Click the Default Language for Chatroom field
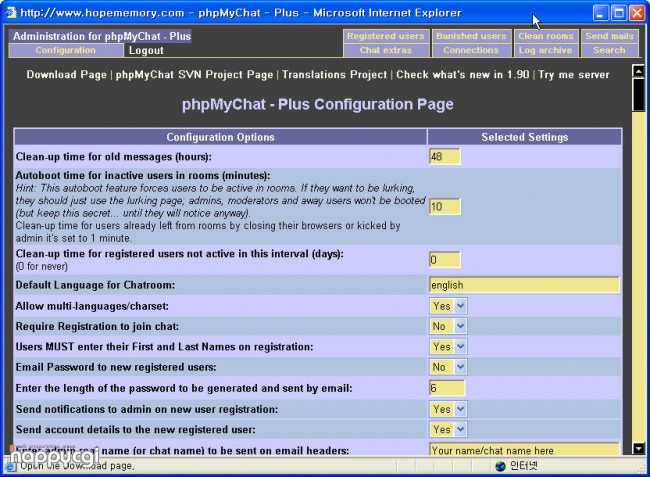The width and height of the screenshot is (650, 477). point(524,285)
